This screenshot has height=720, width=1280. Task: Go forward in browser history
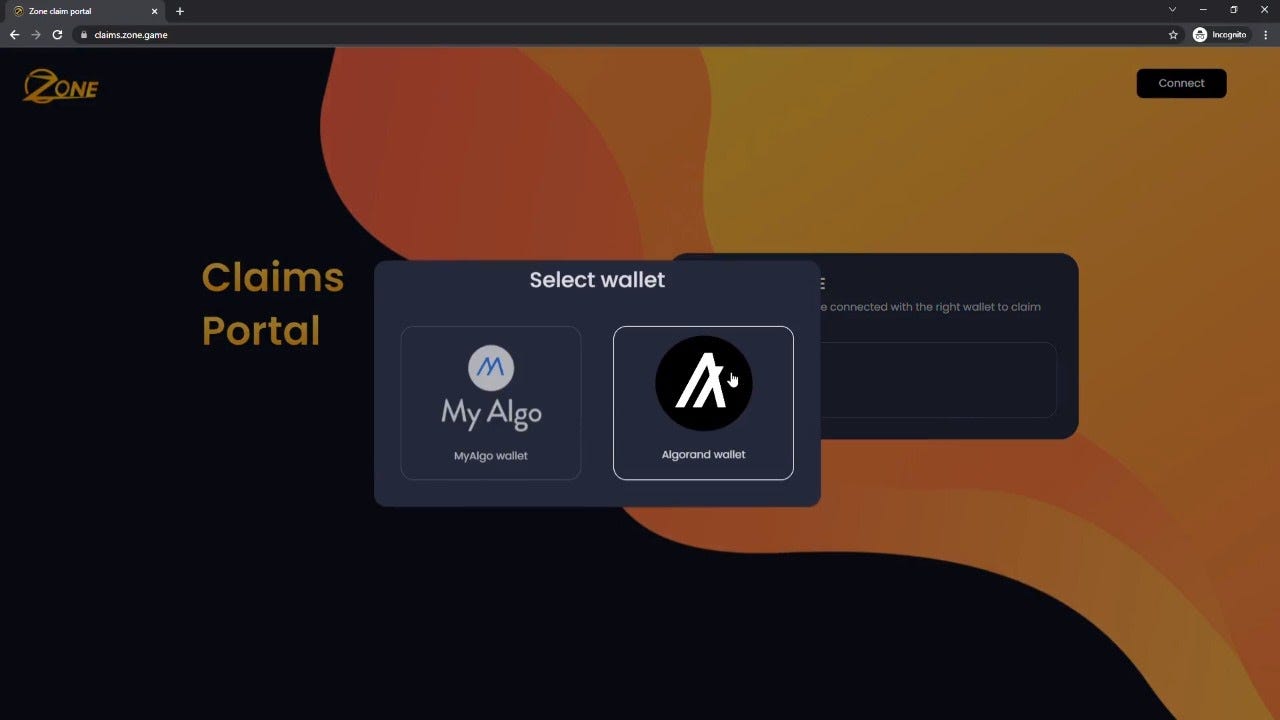pos(36,34)
